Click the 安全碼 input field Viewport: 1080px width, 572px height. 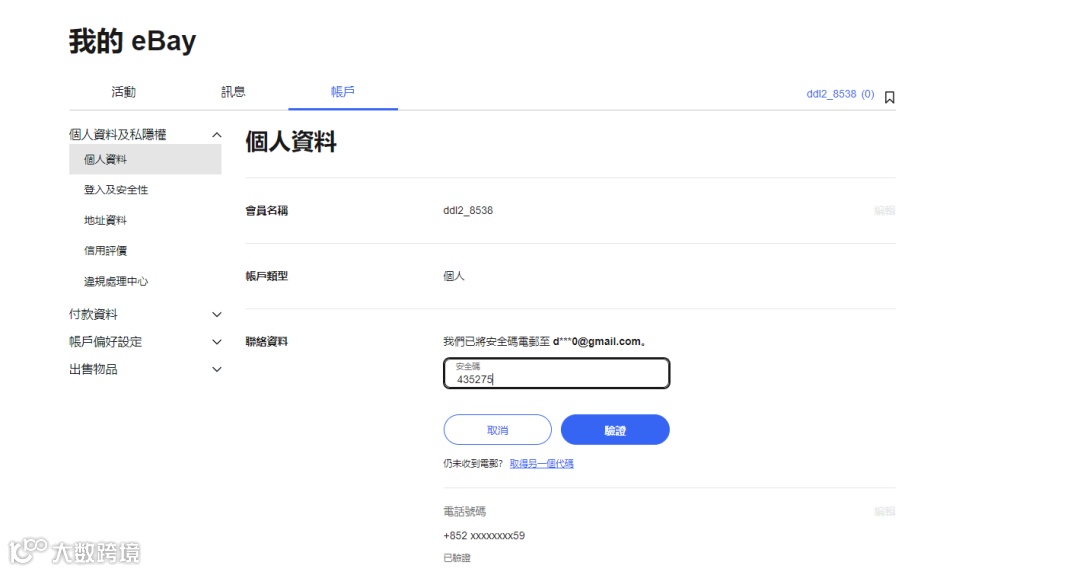tap(557, 373)
